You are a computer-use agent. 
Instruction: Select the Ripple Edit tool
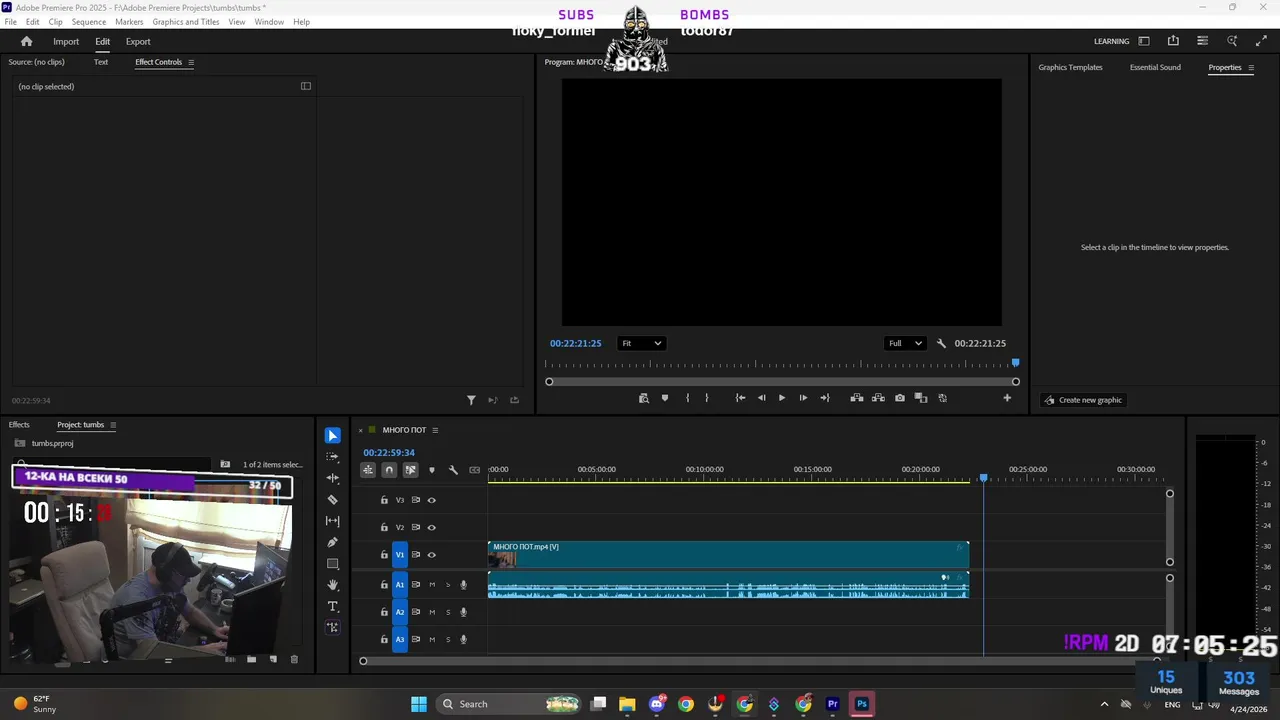332,478
